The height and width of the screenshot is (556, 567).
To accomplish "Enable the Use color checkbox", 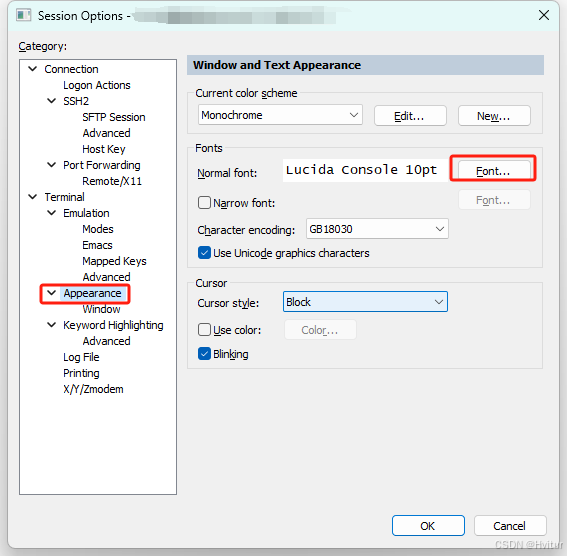I will [x=204, y=329].
